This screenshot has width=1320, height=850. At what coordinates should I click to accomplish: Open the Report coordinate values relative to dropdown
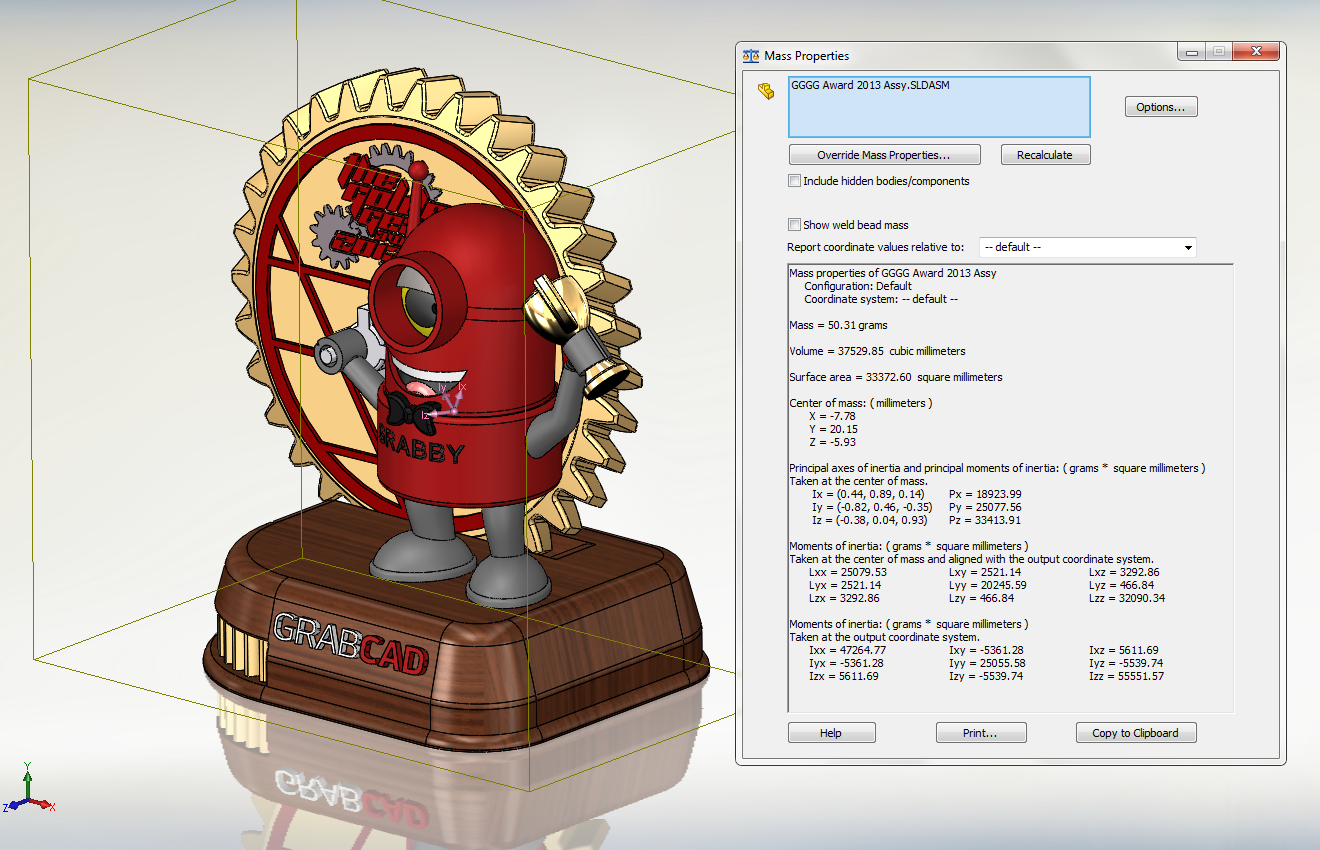[1087, 247]
